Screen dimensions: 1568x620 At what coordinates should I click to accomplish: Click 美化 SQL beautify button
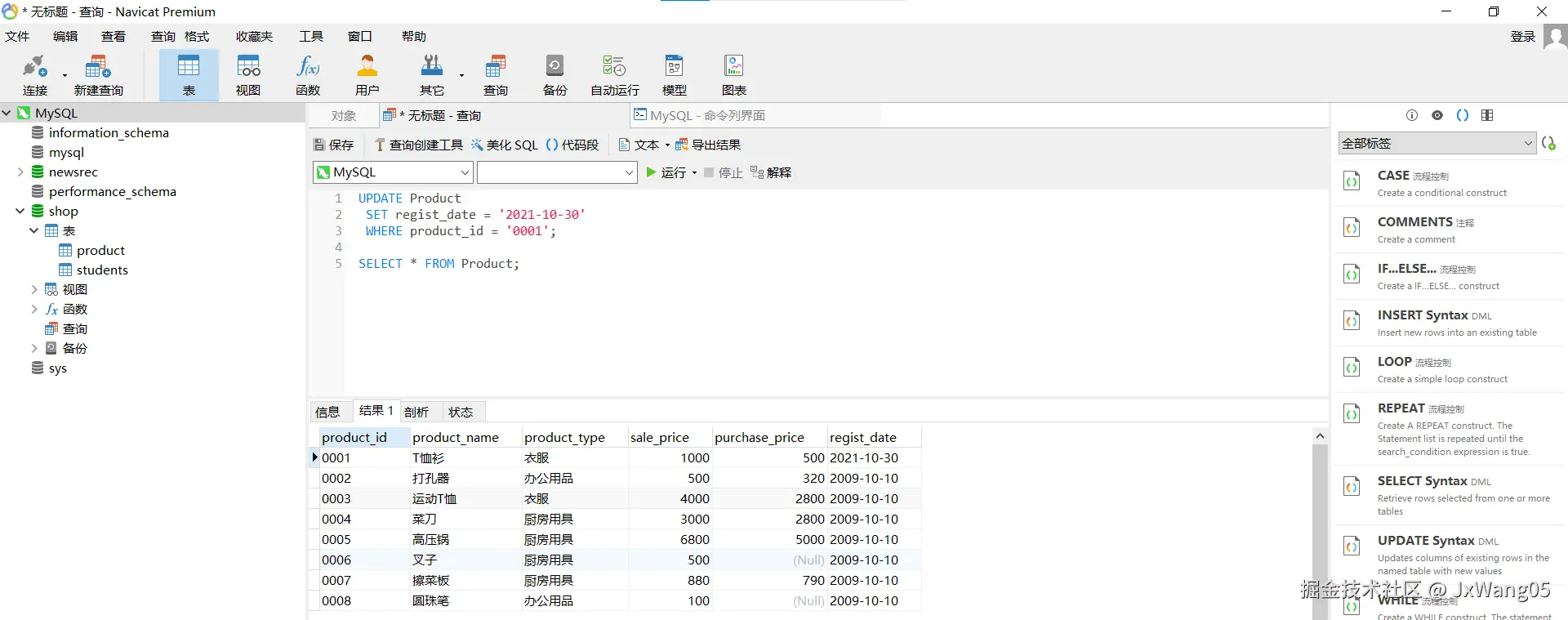click(504, 145)
